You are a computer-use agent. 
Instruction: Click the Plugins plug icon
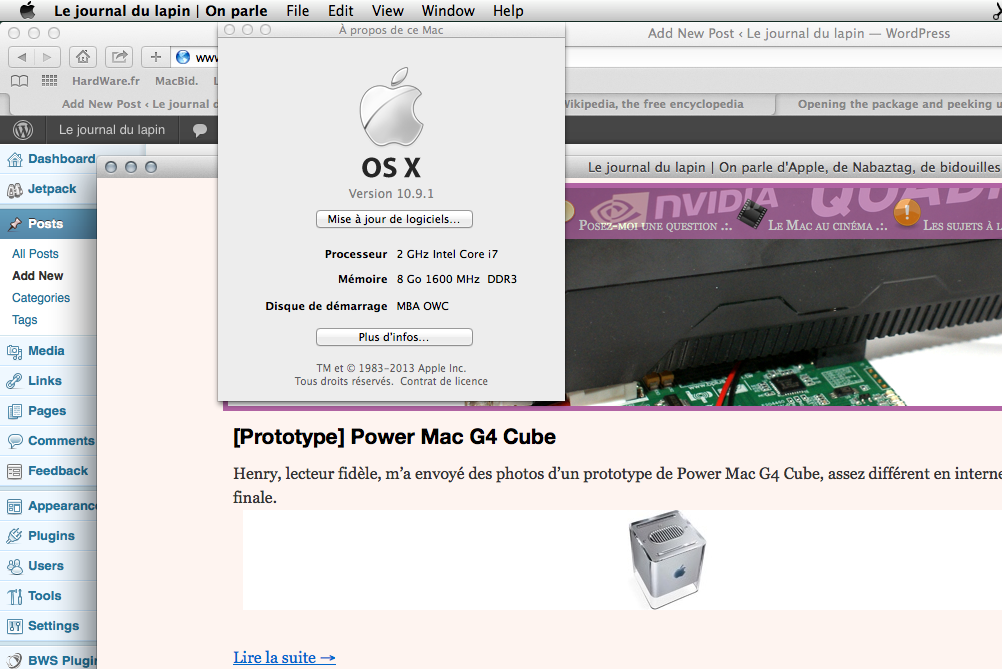pyautogui.click(x=15, y=535)
